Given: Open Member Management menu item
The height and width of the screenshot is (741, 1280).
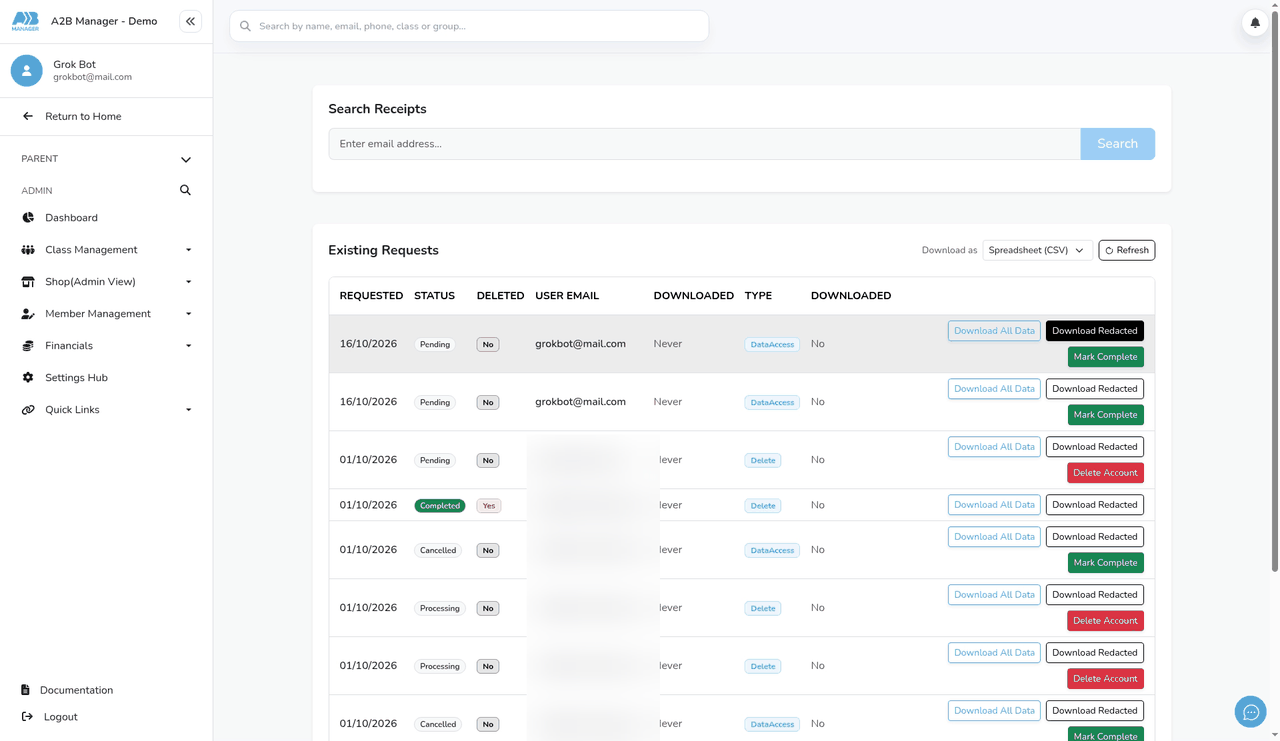Looking at the screenshot, I should coord(106,314).
